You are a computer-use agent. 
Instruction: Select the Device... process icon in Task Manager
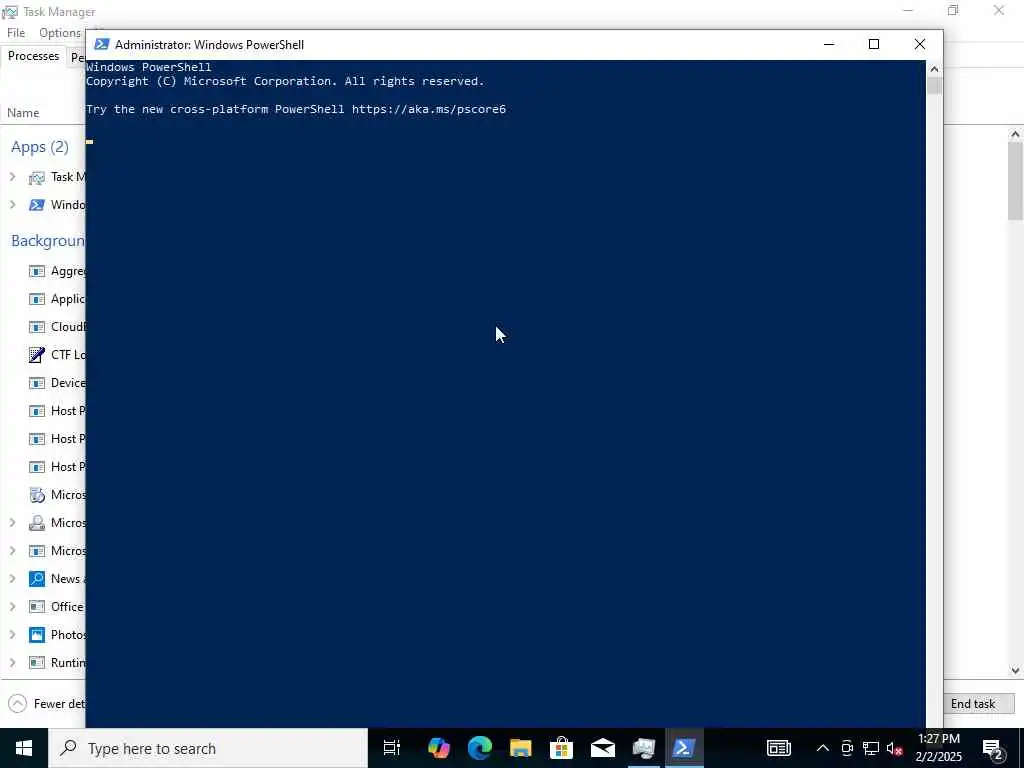coord(37,383)
